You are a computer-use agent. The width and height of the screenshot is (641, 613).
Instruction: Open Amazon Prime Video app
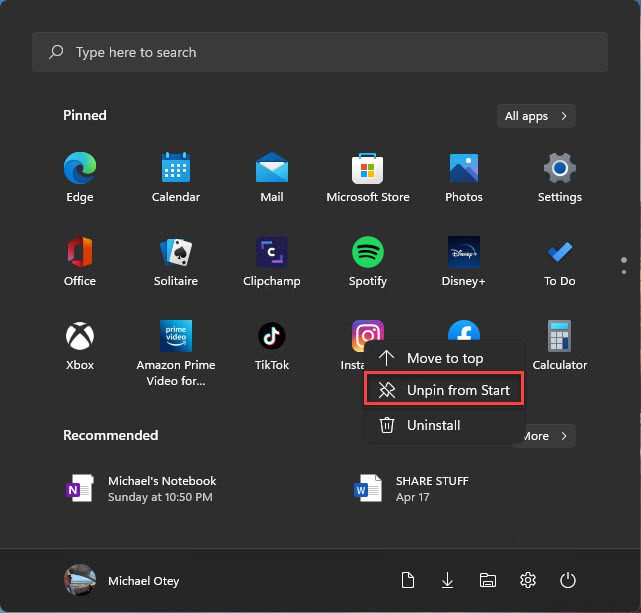pyautogui.click(x=176, y=353)
